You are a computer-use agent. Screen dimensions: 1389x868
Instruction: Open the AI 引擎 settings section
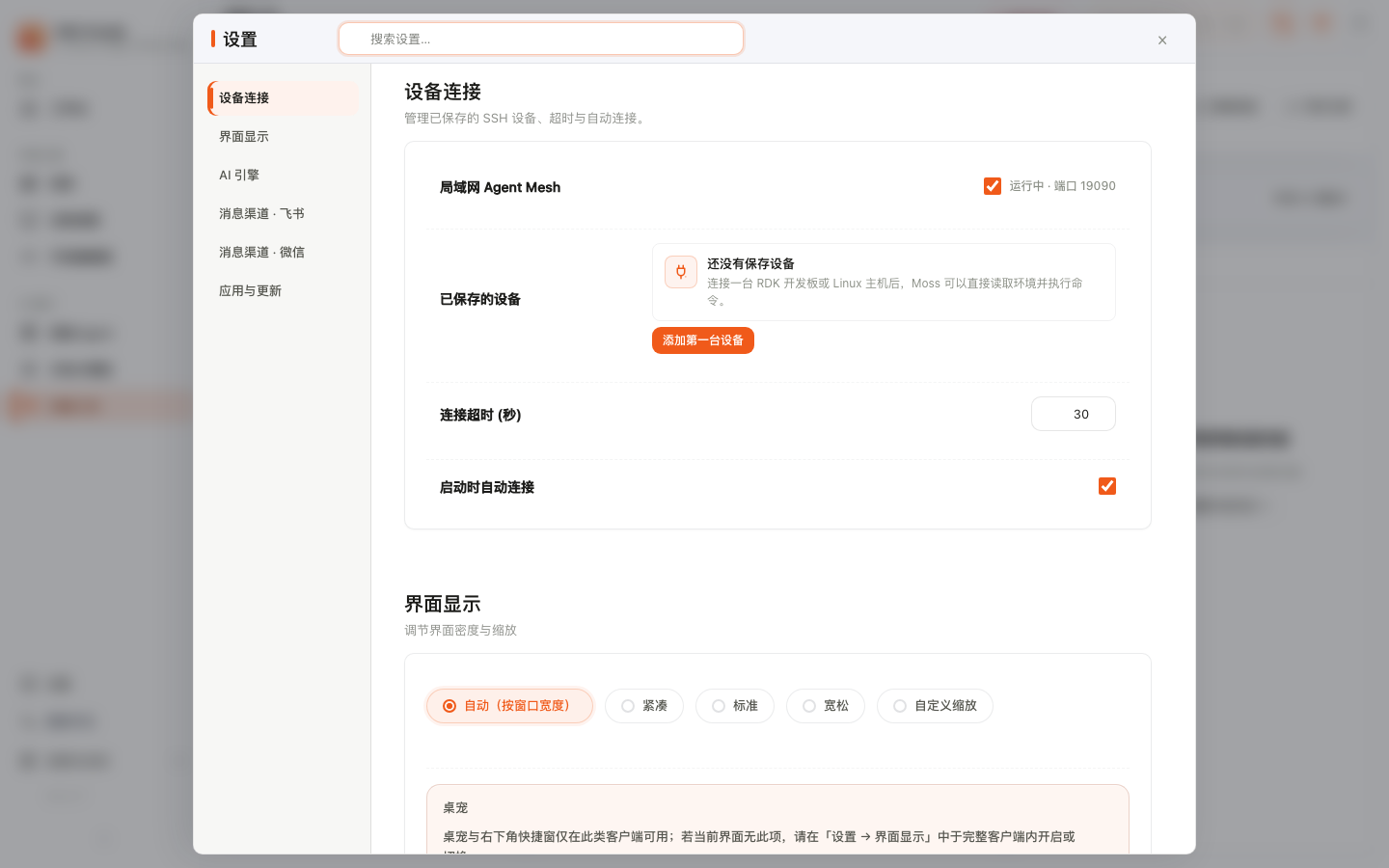tap(283, 176)
